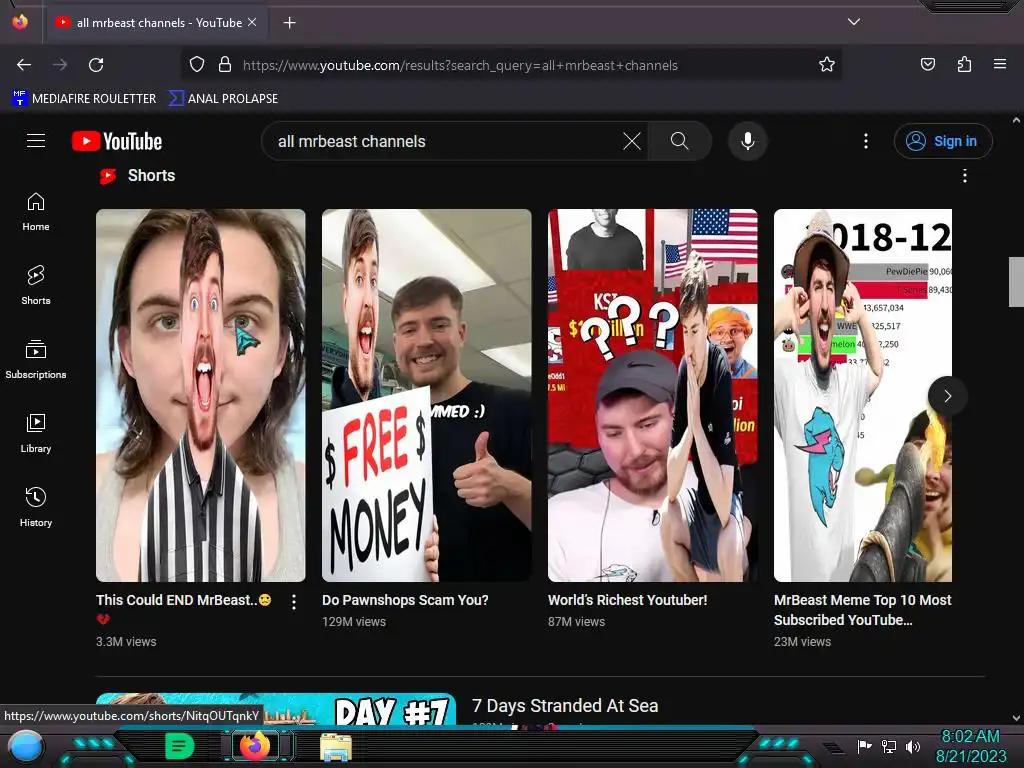Open Firefox application hamburger menu
Viewport: 1024px width, 768px height.
[1000, 64]
